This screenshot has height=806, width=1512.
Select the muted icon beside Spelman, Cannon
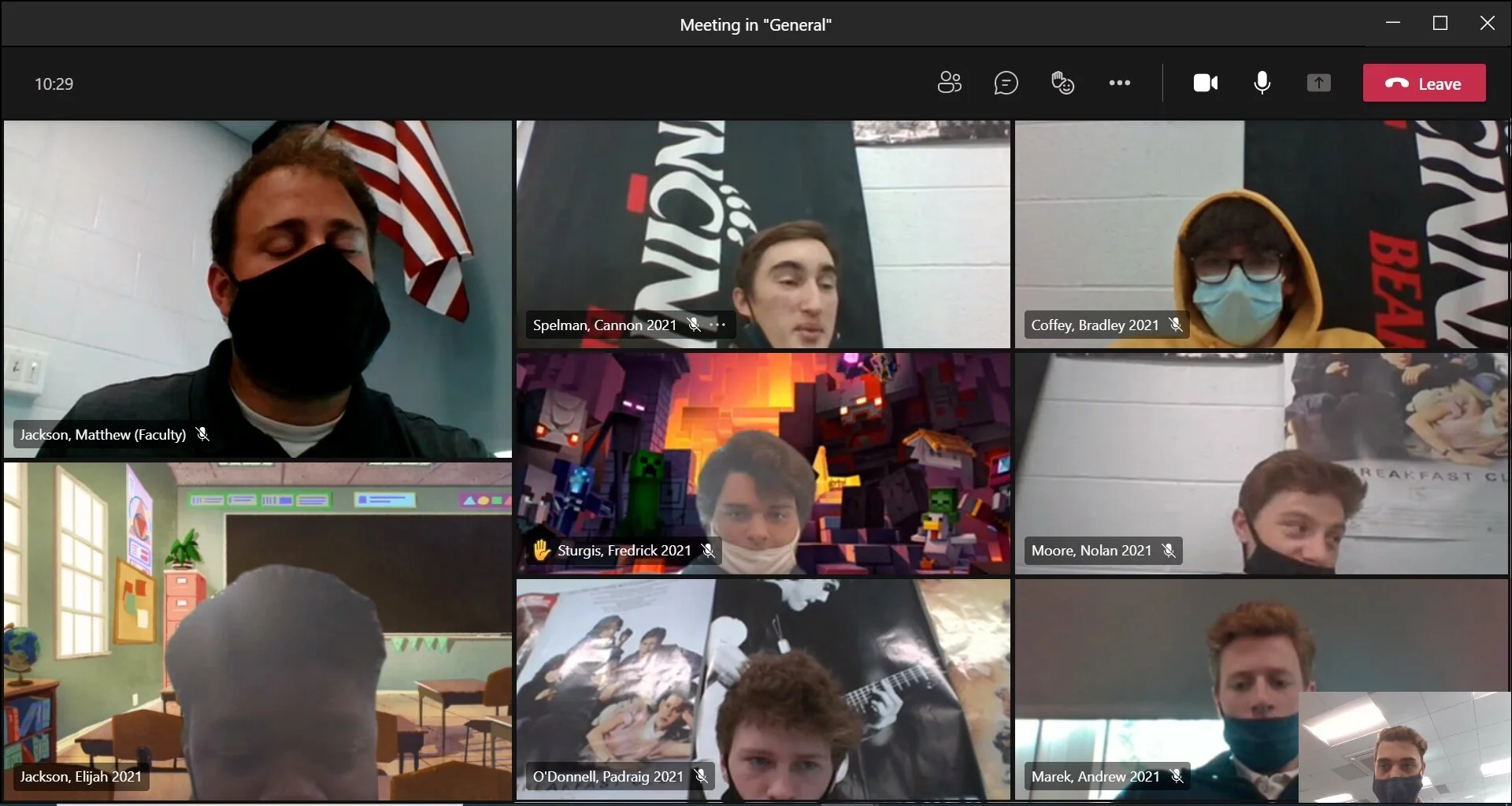coord(694,325)
